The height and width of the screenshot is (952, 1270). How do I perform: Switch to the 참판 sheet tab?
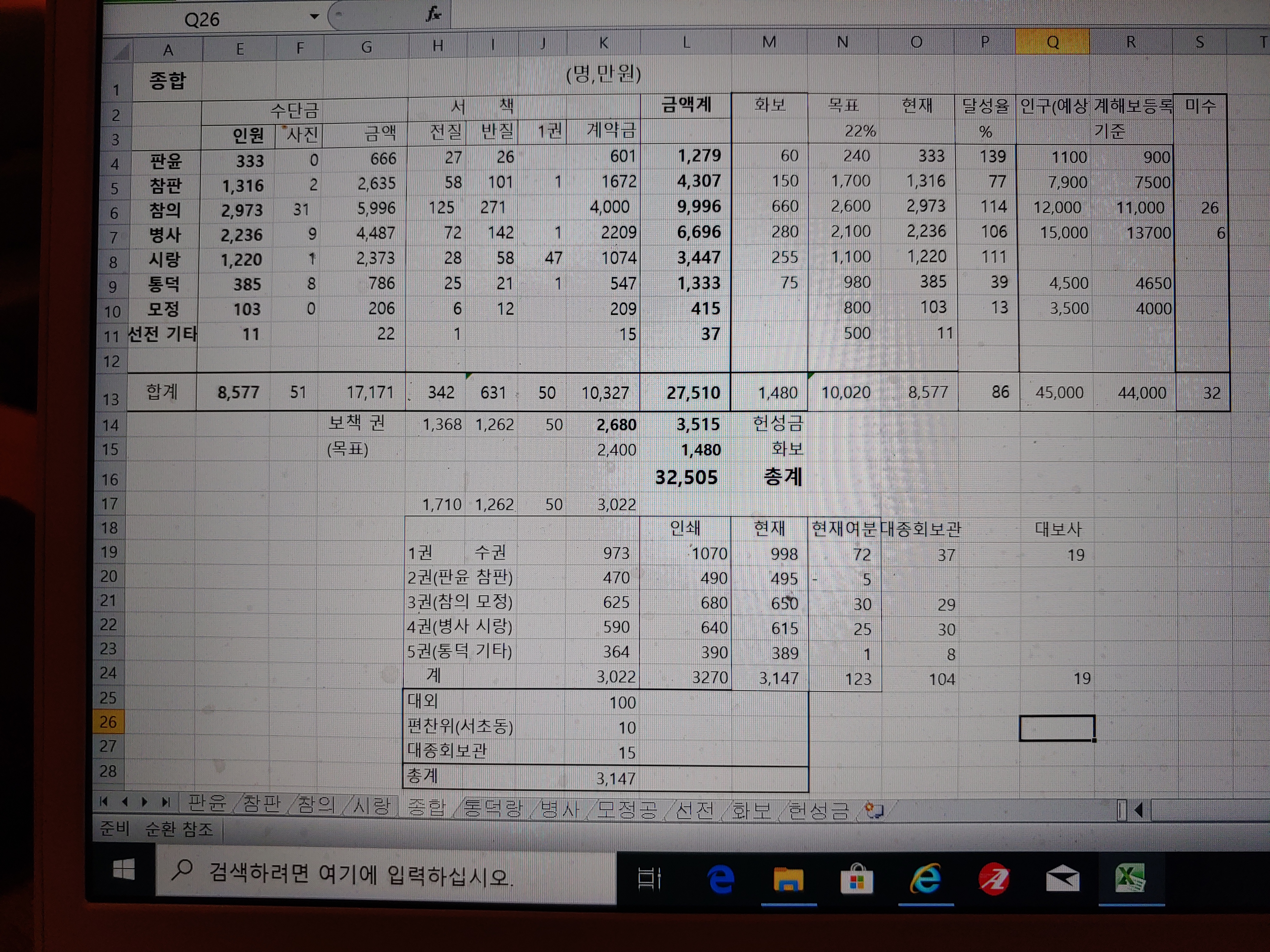coord(262,803)
